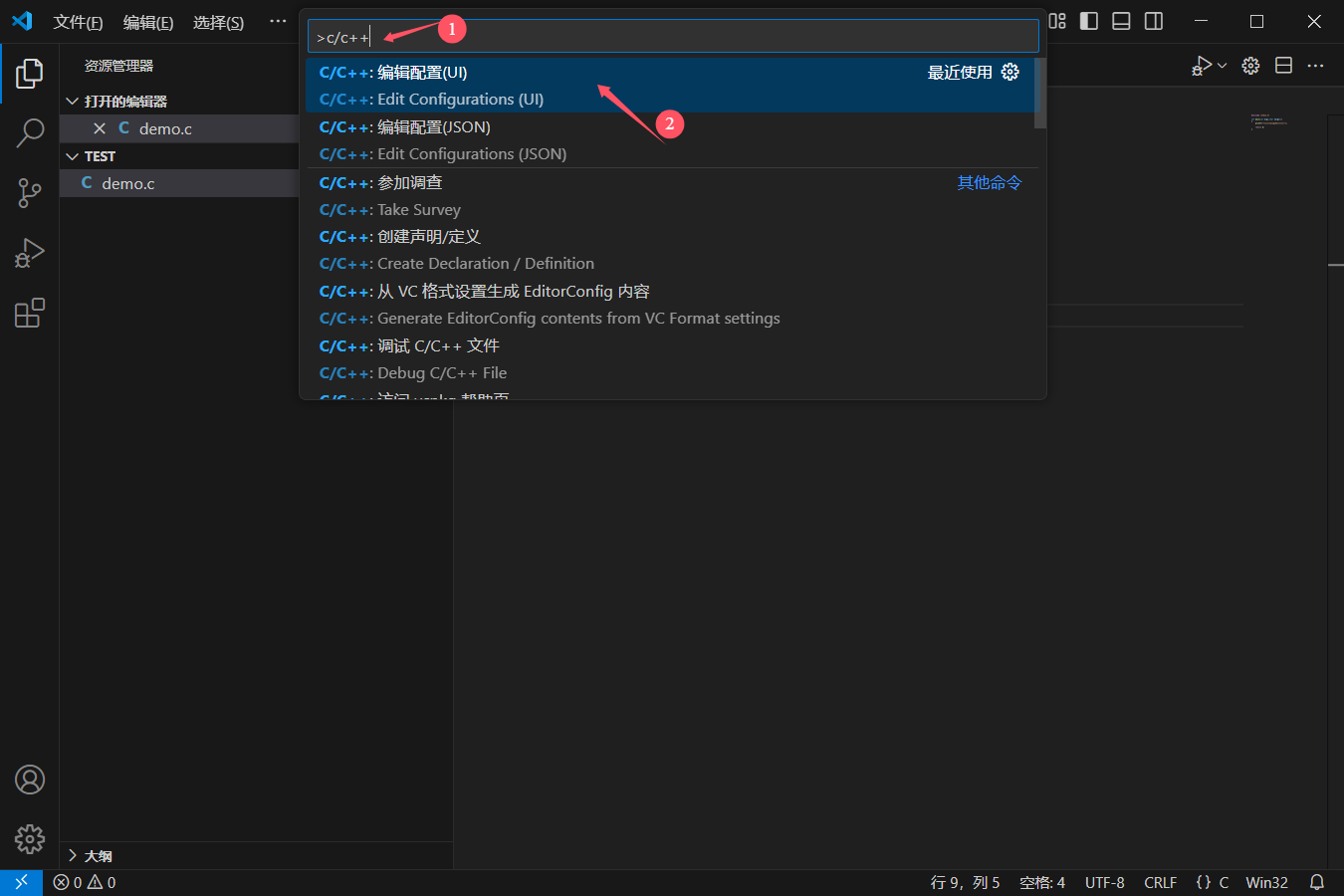
Task: Change file encoding UTF-8
Action: [x=1105, y=882]
